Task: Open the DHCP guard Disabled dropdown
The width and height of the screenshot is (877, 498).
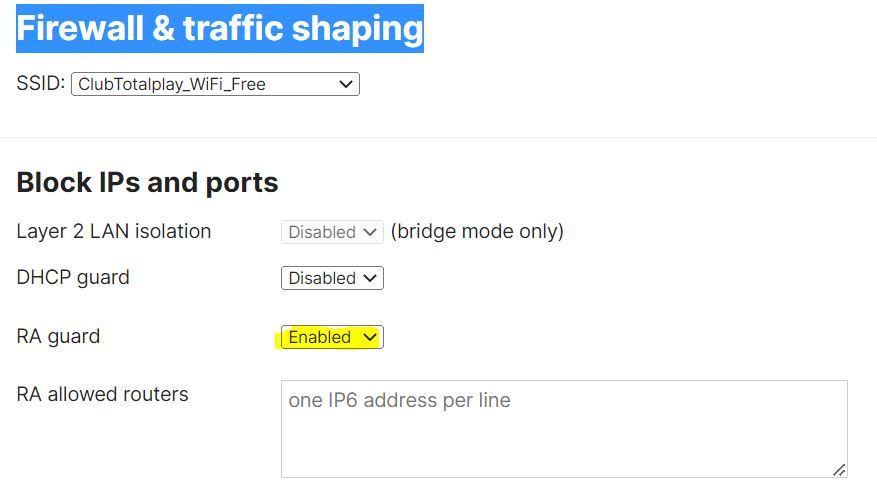Action: (332, 278)
